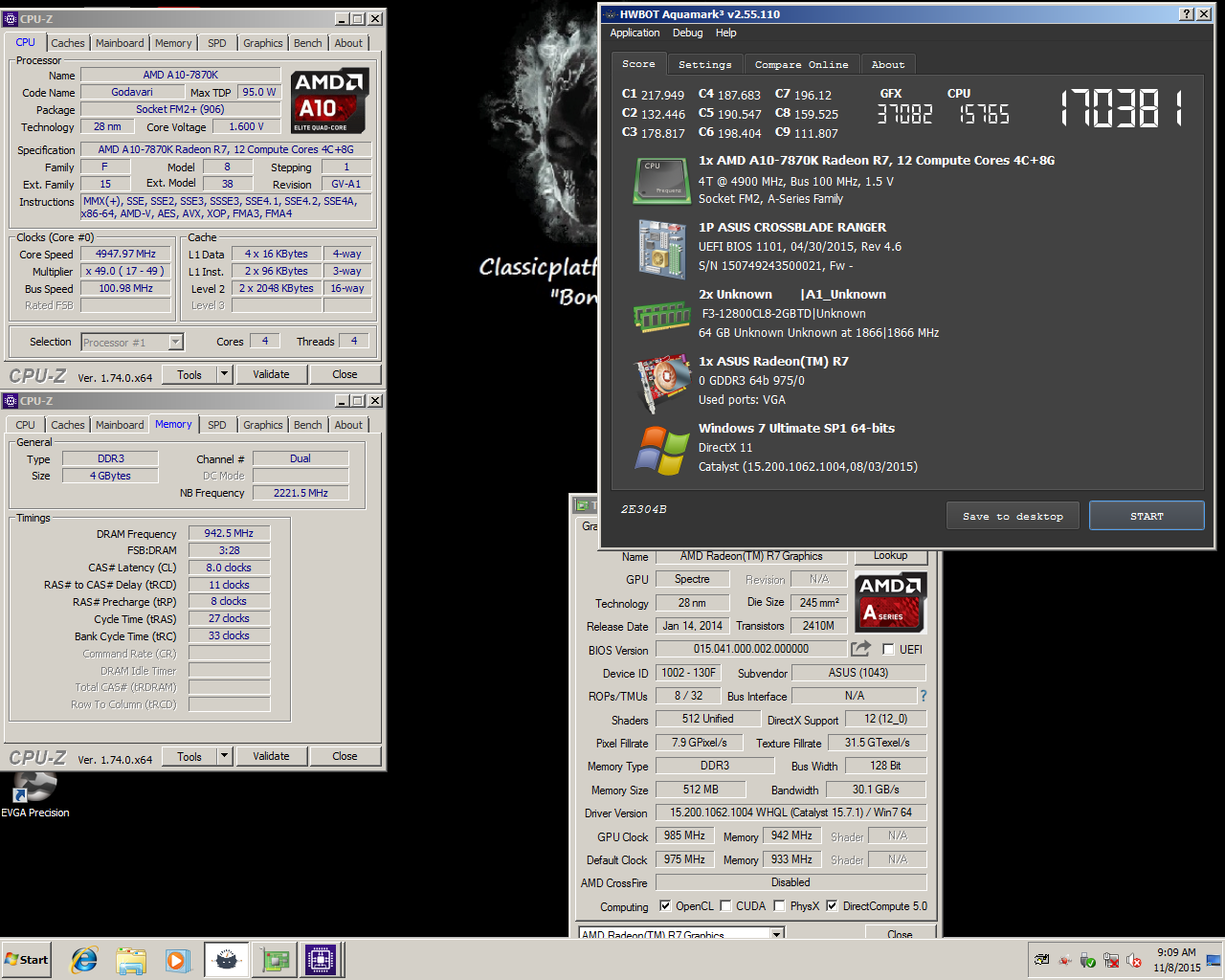Expand the Processor #1 selection dropdown

tap(175, 342)
